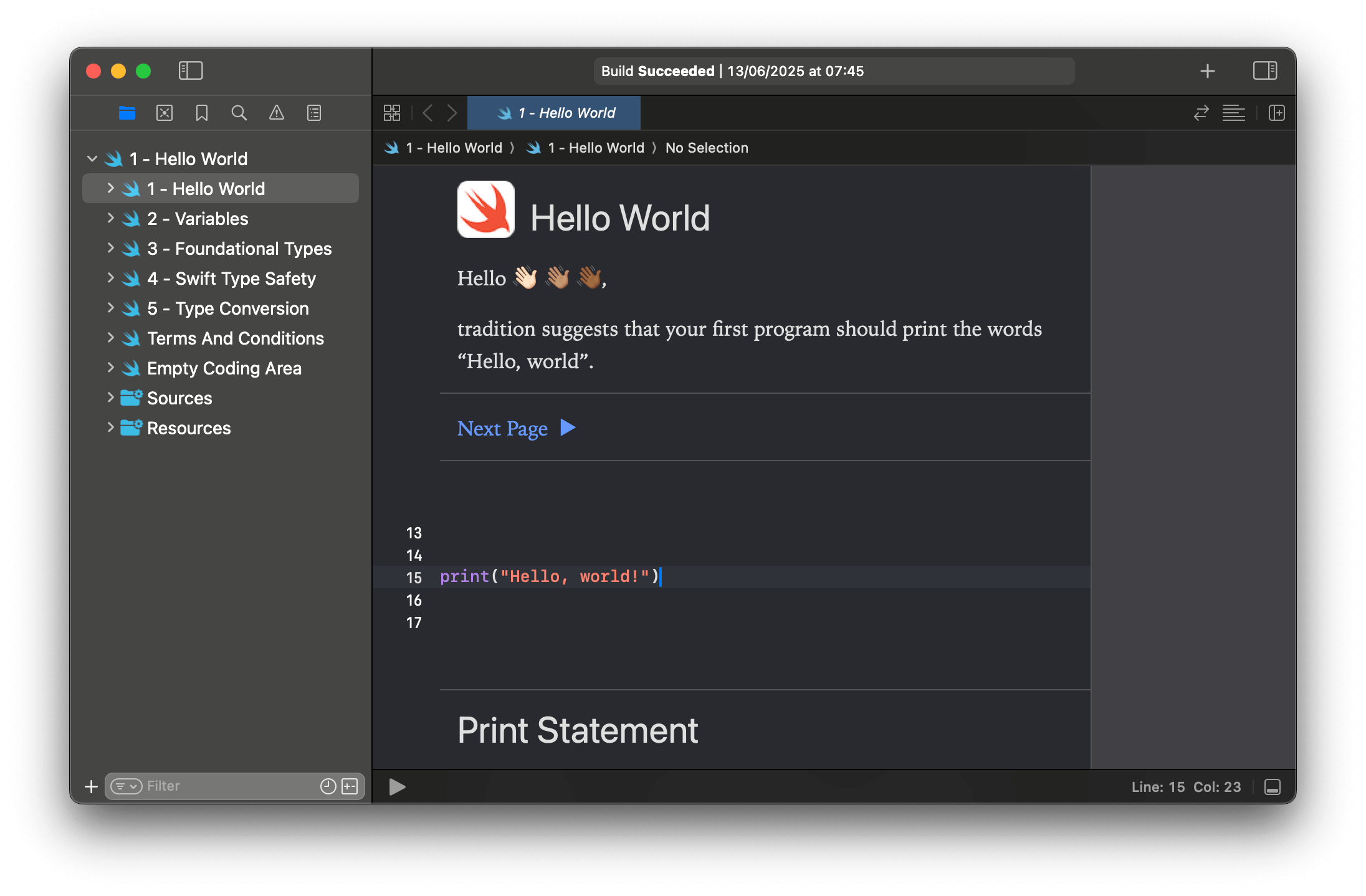The image size is (1366, 896).
Task: Open the report navigator icon
Action: click(313, 113)
